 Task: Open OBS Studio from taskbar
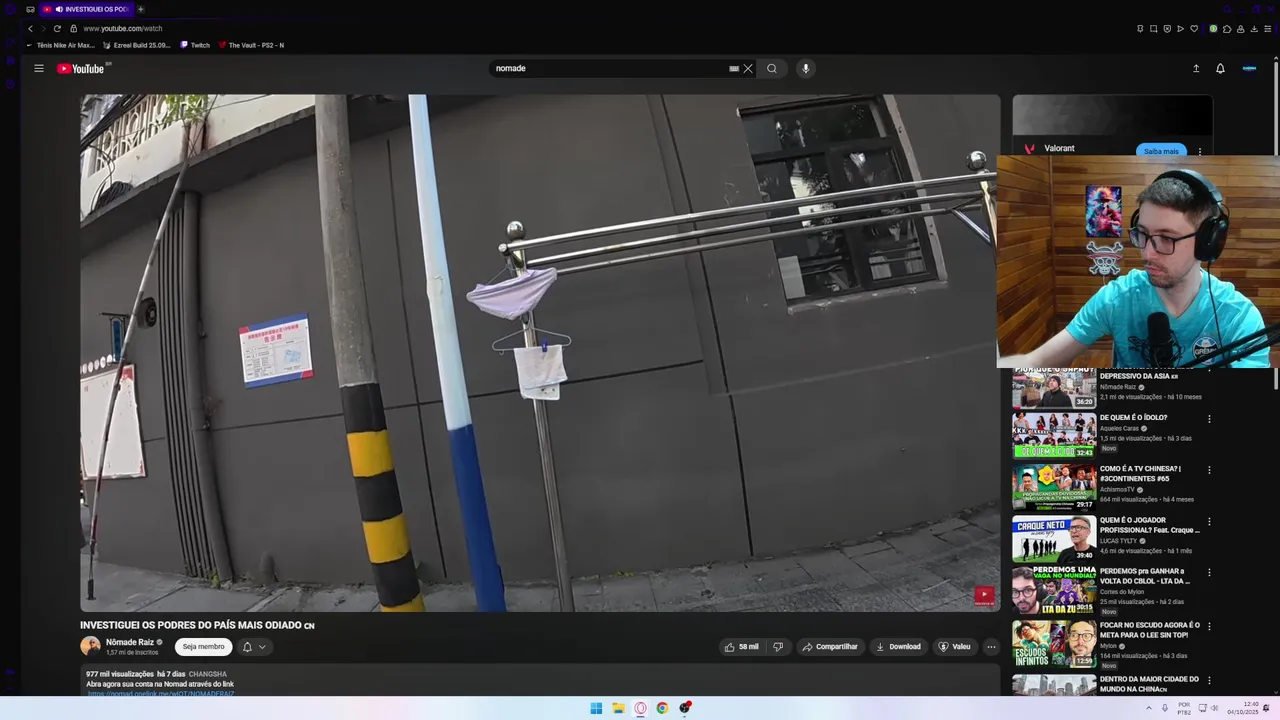[685, 708]
